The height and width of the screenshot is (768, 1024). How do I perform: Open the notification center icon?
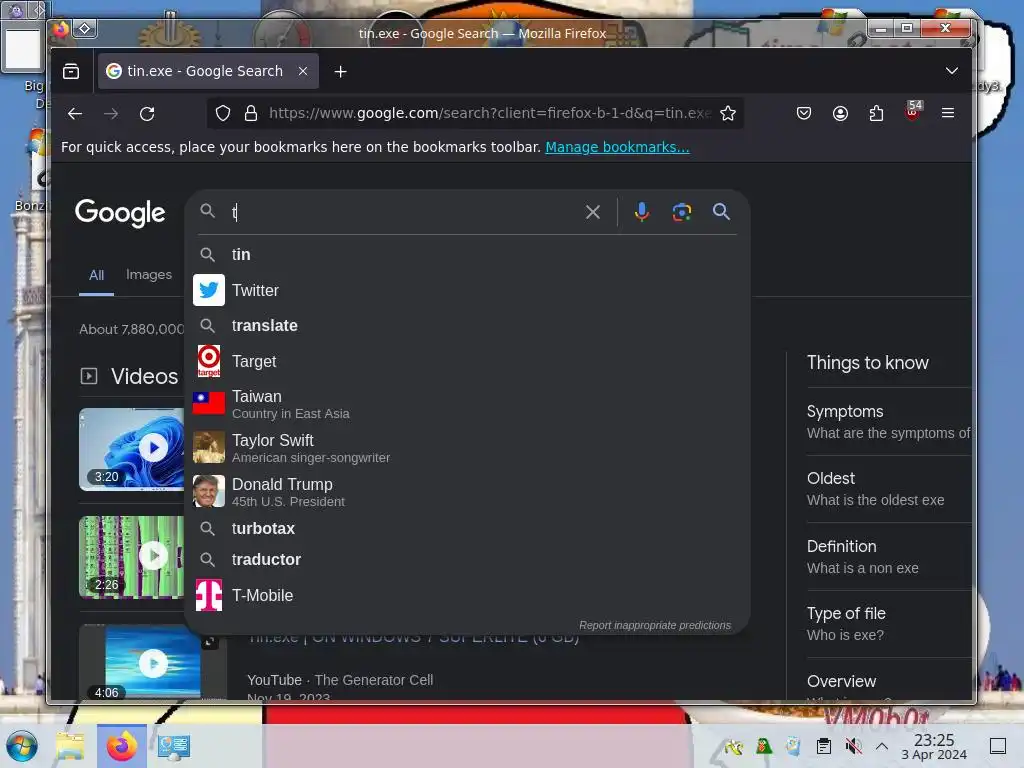998,746
